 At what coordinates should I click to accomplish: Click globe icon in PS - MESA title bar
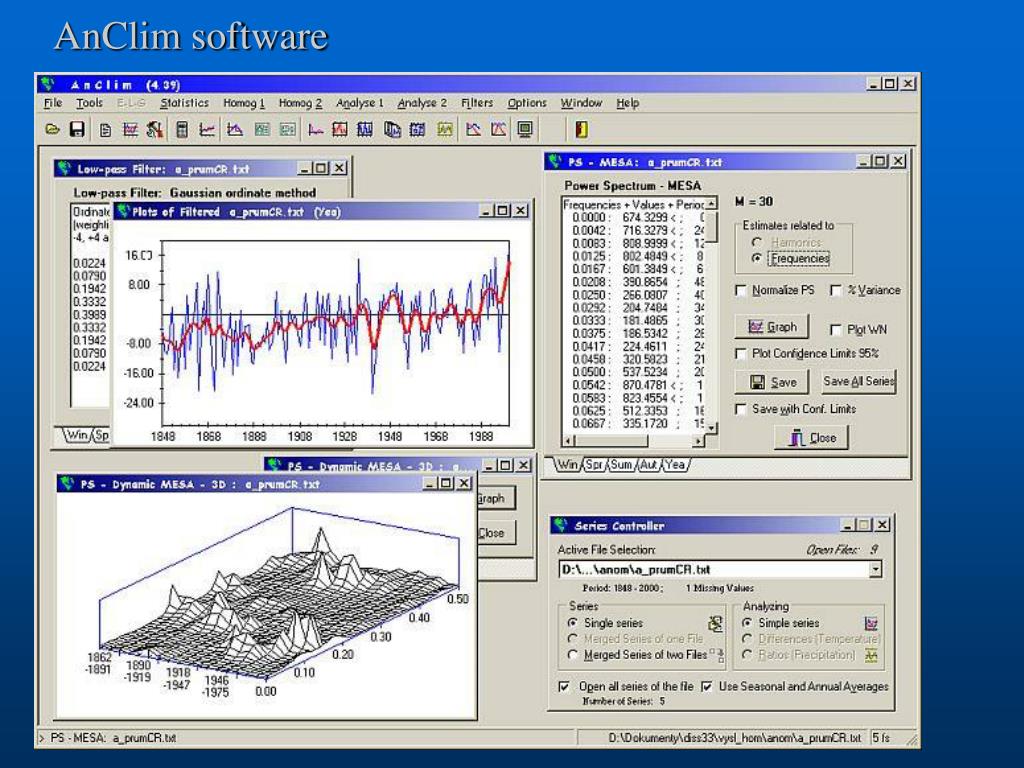click(555, 161)
